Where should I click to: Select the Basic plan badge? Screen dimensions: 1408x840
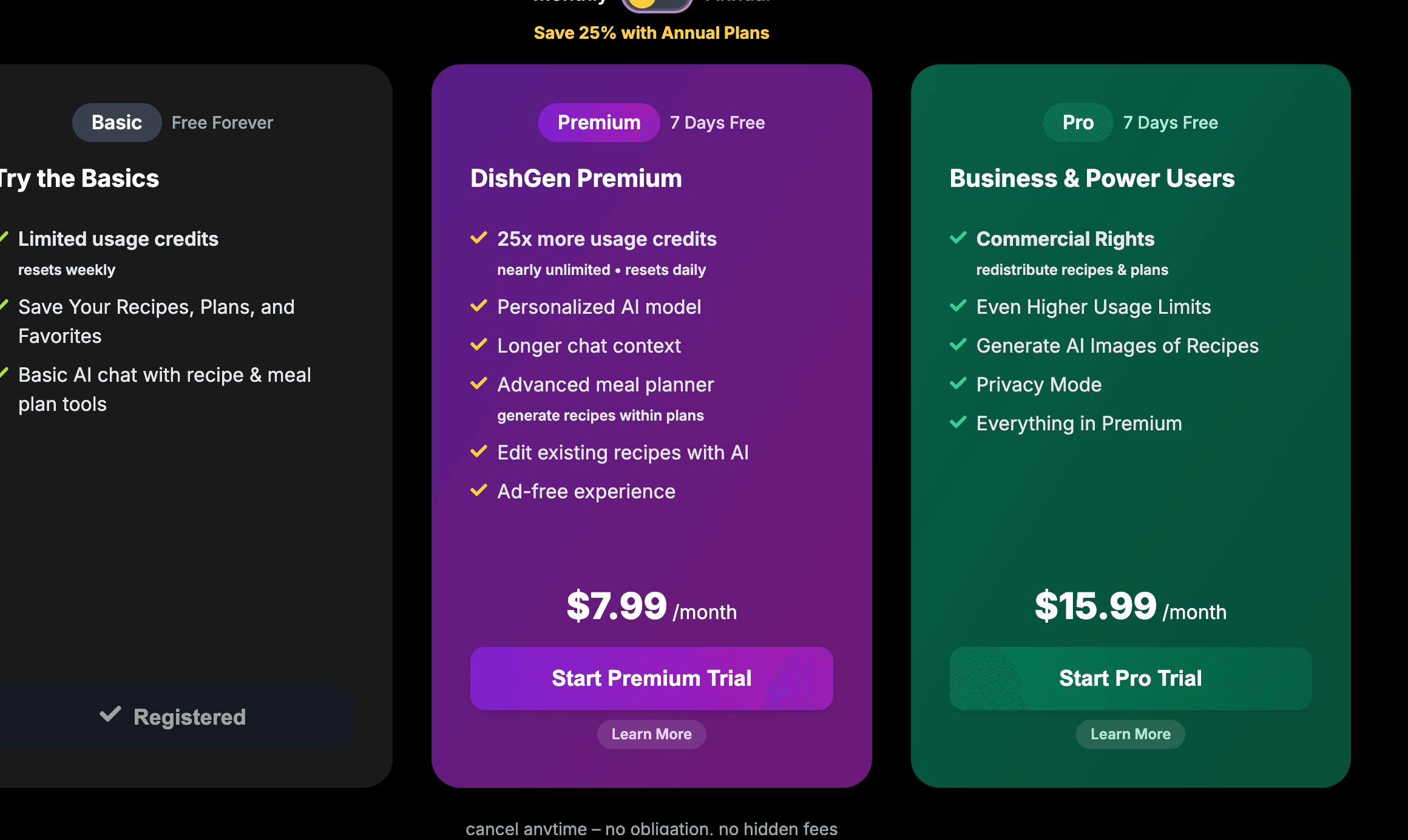click(117, 123)
